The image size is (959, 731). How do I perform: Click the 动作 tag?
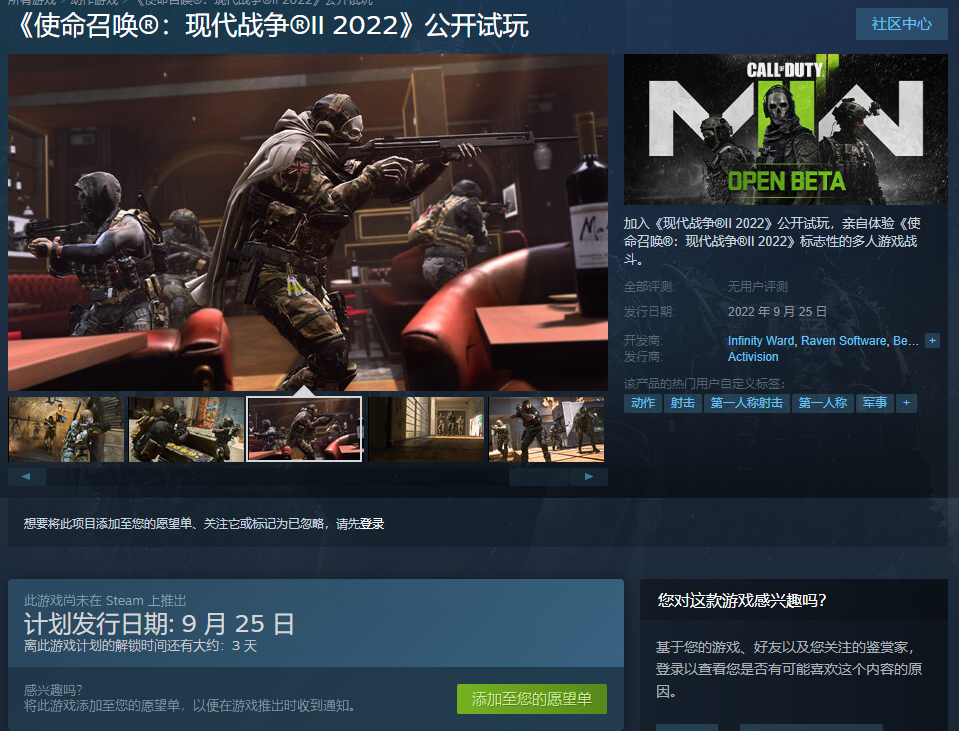[643, 403]
